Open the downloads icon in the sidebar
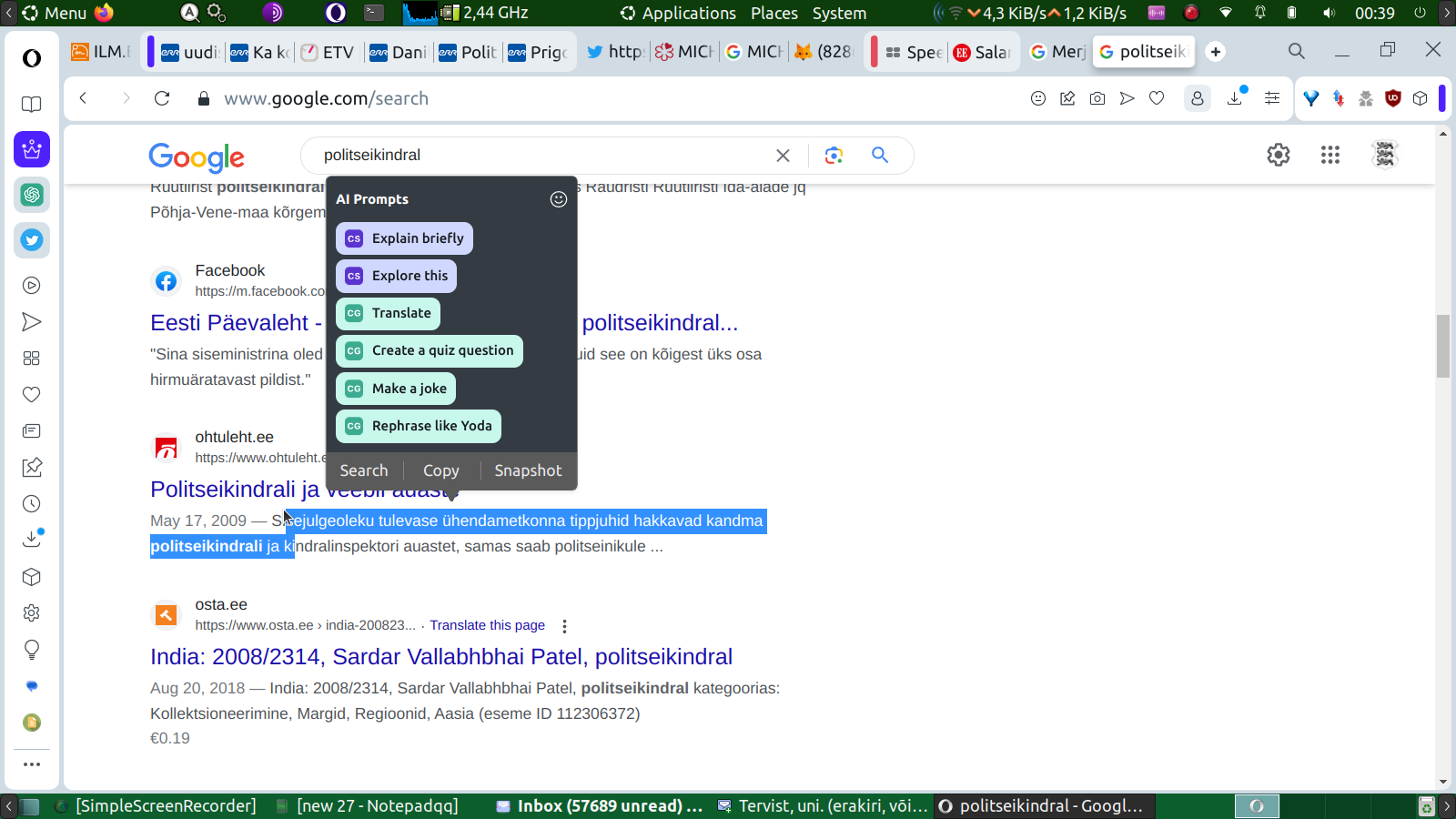 click(x=32, y=539)
